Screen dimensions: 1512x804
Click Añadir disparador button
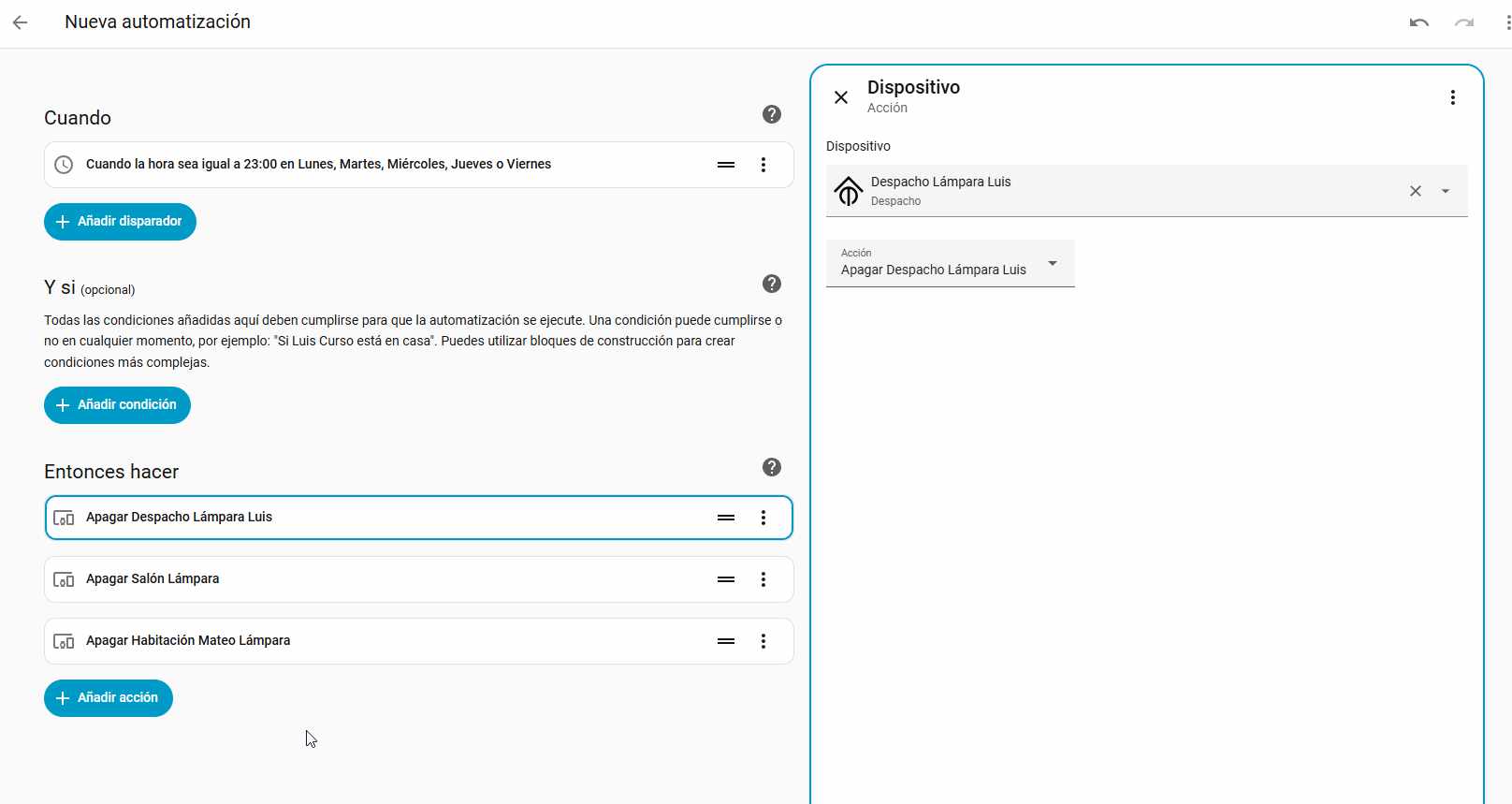[x=120, y=222]
